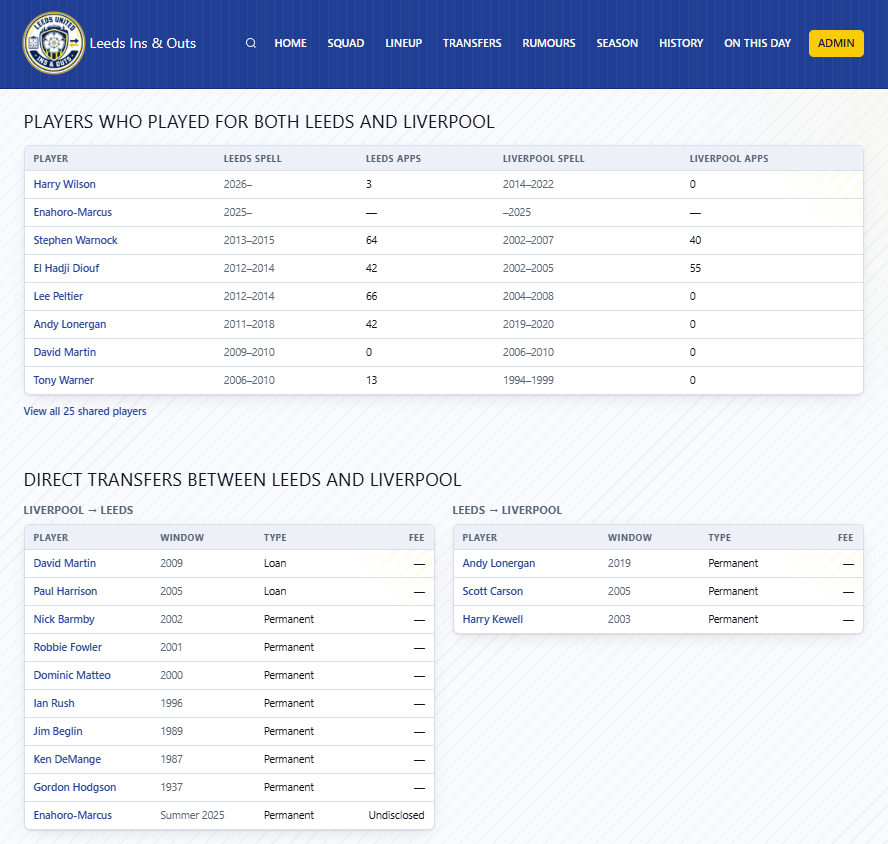This screenshot has height=844, width=888.
Task: Open Nick Barmby's profile
Action: (64, 619)
